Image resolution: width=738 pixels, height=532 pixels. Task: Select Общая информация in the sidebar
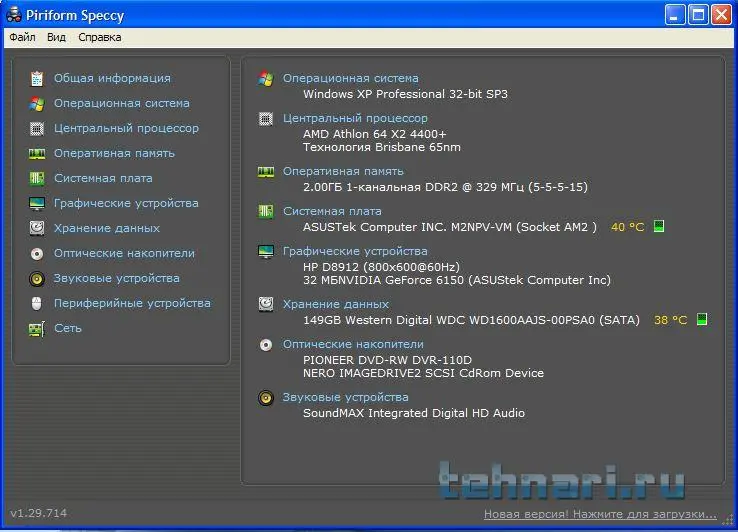pos(112,78)
